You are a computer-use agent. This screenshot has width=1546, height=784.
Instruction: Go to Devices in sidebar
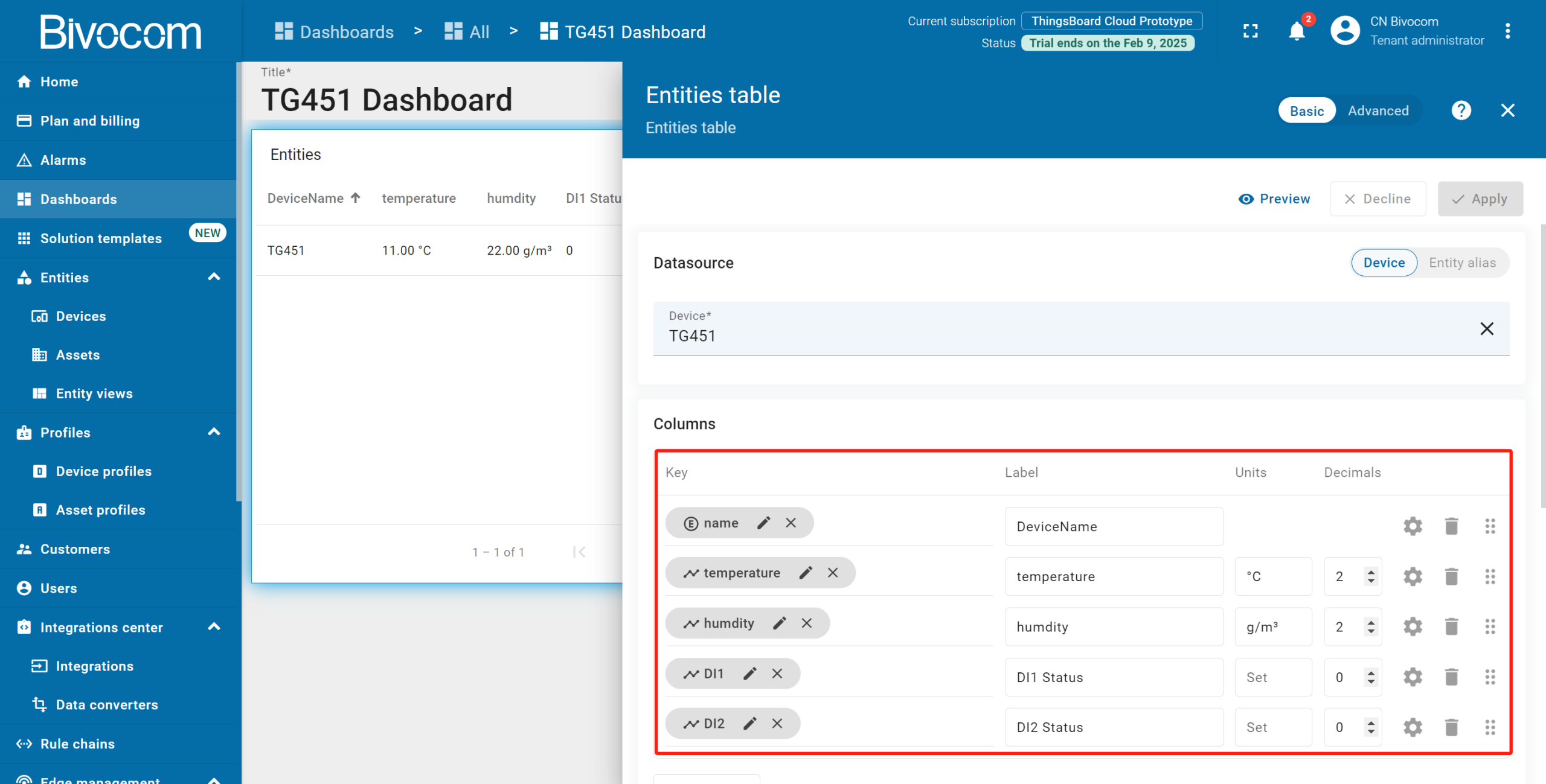pyautogui.click(x=80, y=316)
